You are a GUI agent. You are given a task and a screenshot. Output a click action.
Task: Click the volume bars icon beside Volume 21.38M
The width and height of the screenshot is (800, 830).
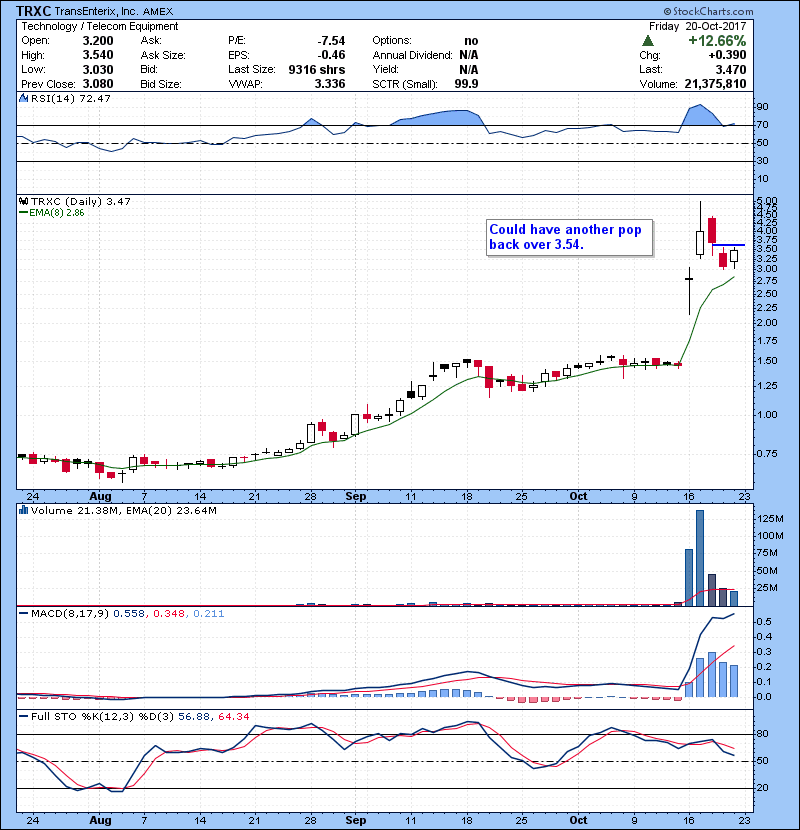(23, 510)
